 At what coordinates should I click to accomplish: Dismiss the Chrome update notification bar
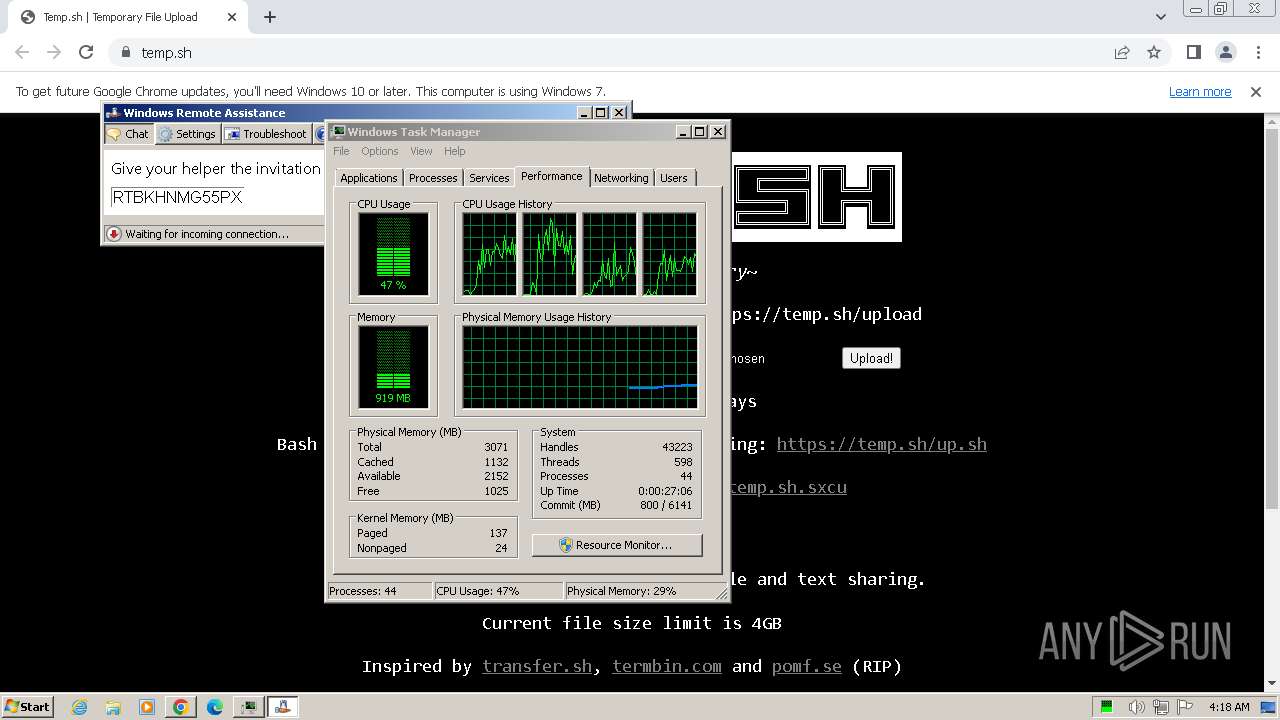tap(1256, 92)
